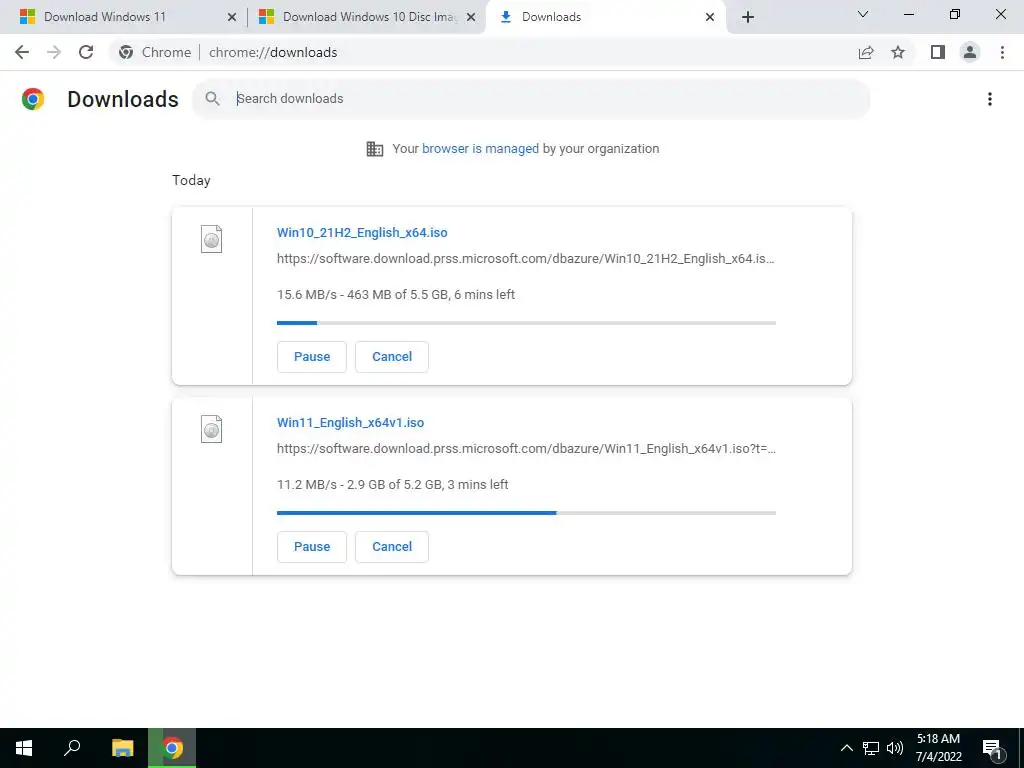The image size is (1024, 768).
Task: Click the Win11_English ISO file icon
Action: tap(211, 429)
